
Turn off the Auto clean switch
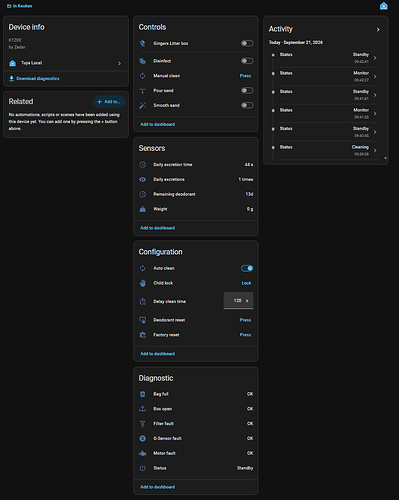(x=247, y=268)
